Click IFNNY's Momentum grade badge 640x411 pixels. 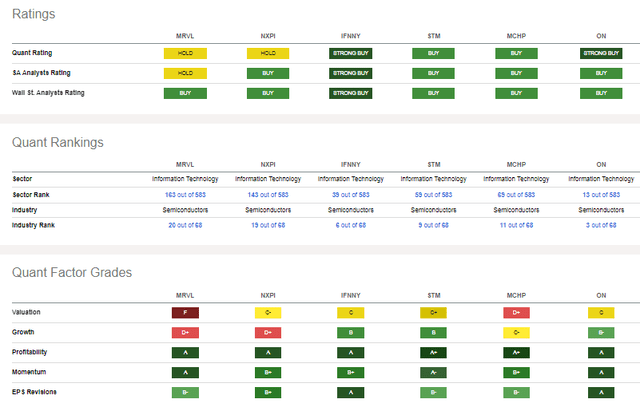coord(351,373)
